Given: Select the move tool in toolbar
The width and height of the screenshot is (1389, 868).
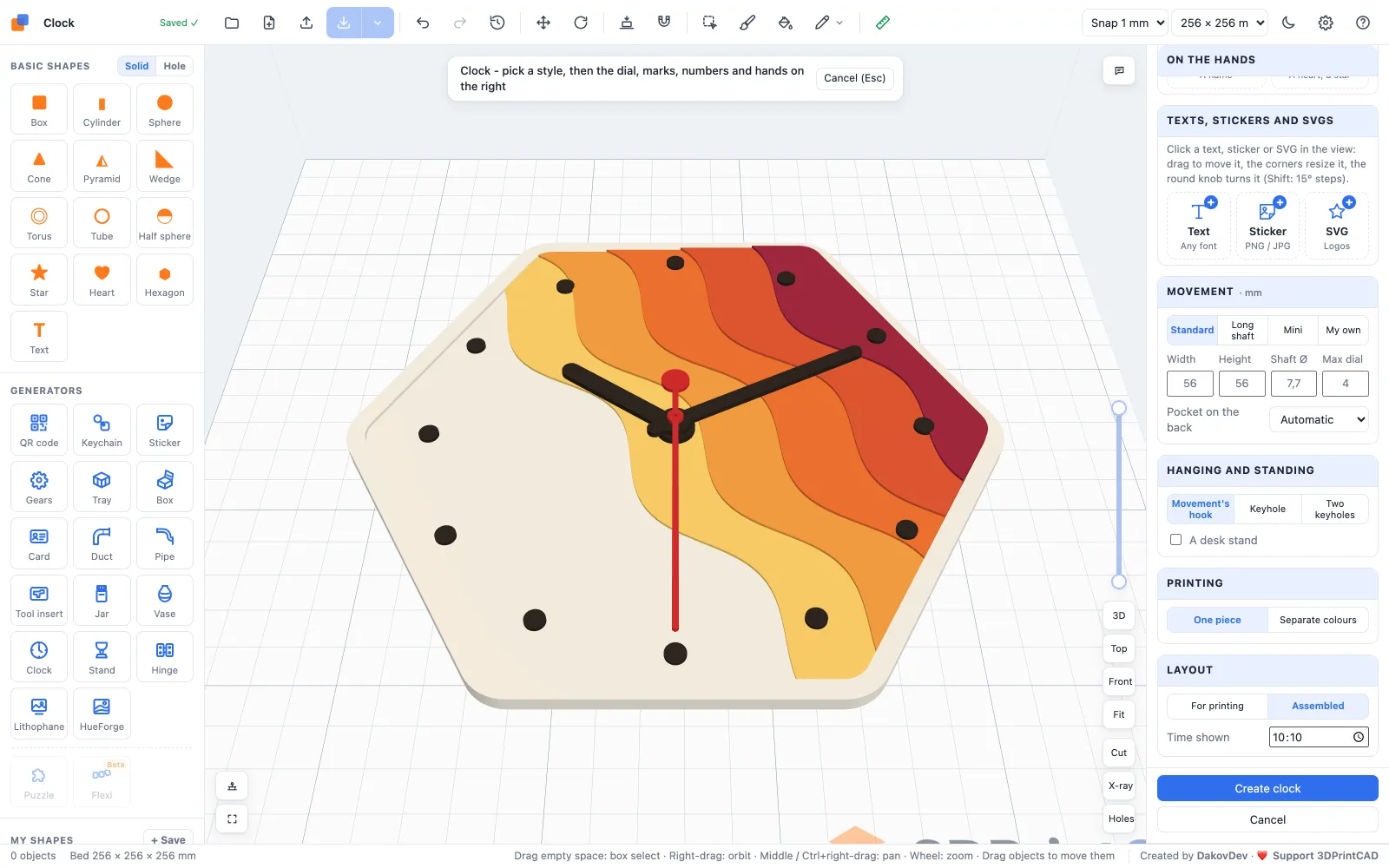Looking at the screenshot, I should point(543,23).
